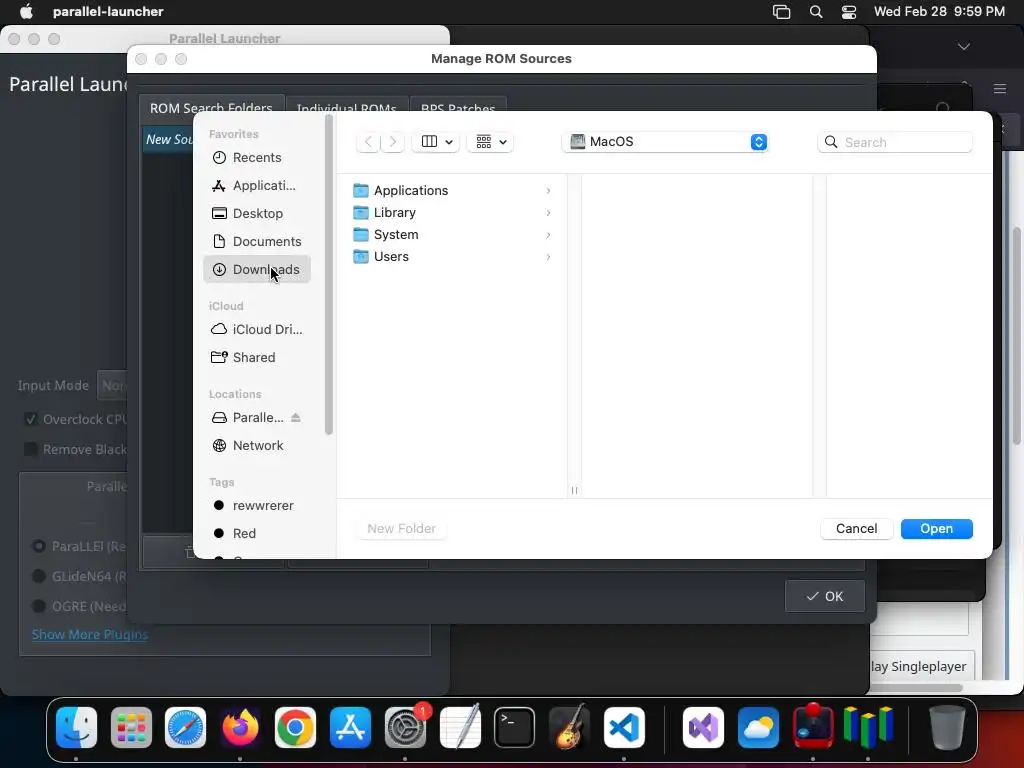The image size is (1024, 768).
Task: Select Recents in the sidebar
Action: tap(257, 157)
